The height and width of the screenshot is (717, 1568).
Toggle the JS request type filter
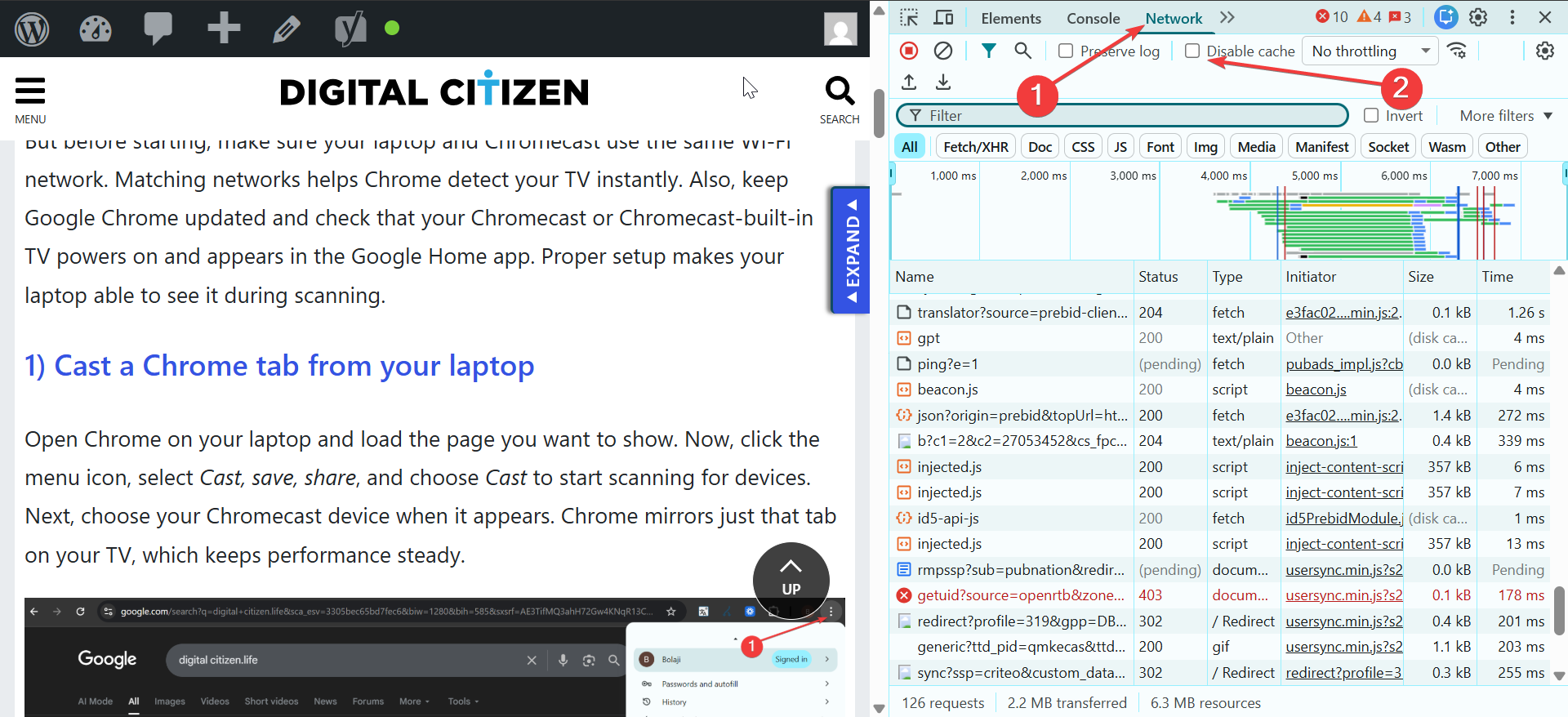[x=1120, y=147]
